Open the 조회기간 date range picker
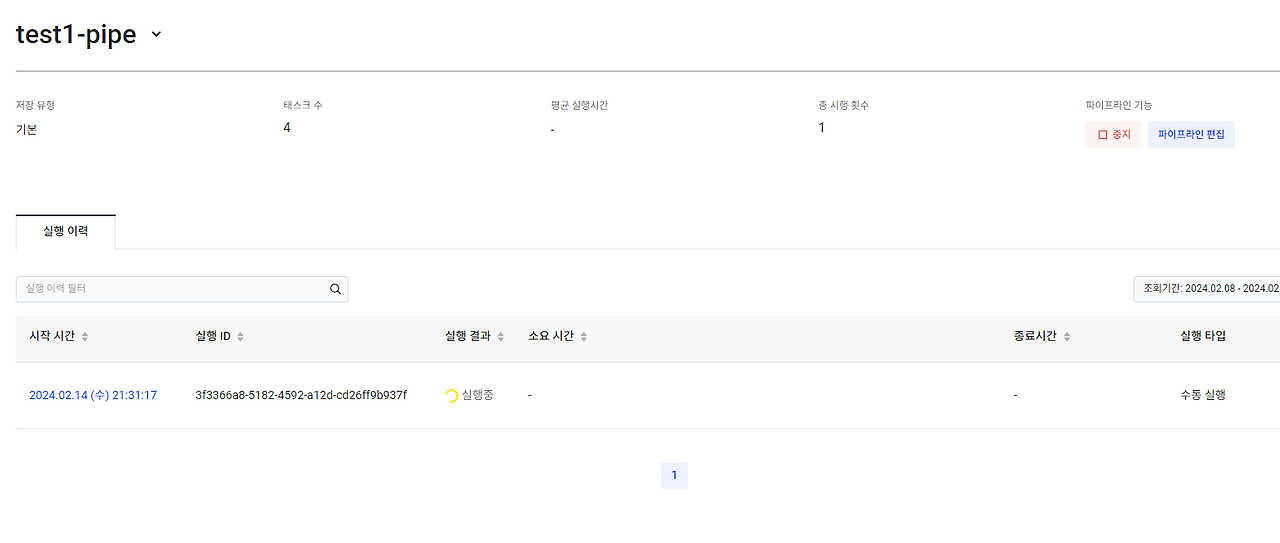The height and width of the screenshot is (543, 1280). (1206, 289)
